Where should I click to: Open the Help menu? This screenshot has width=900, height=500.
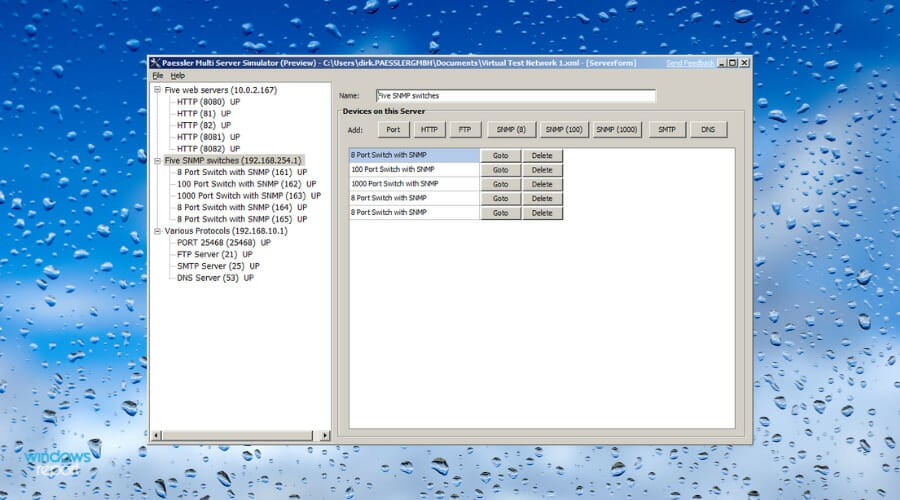177,76
